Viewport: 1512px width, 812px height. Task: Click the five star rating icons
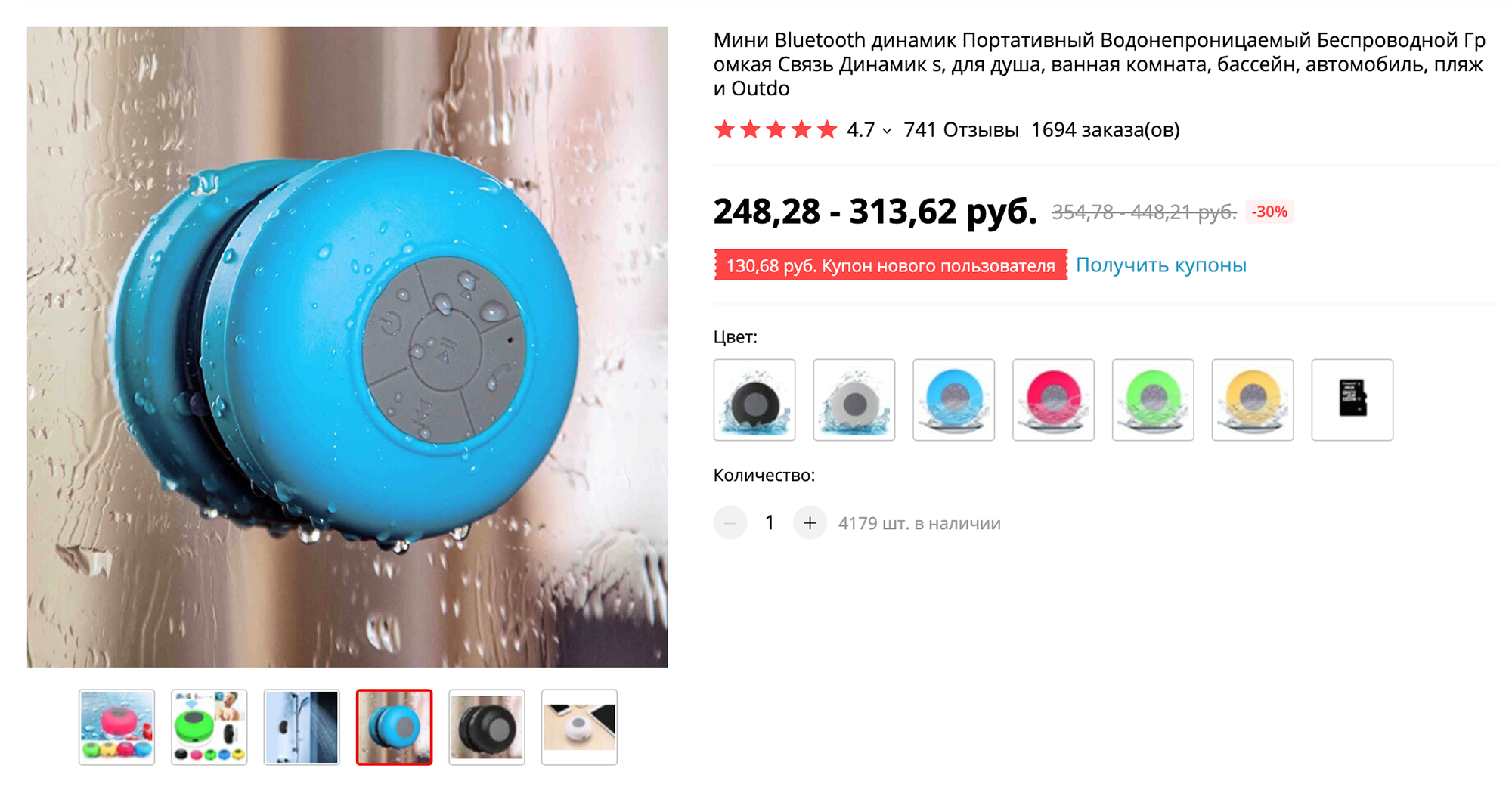tap(776, 130)
